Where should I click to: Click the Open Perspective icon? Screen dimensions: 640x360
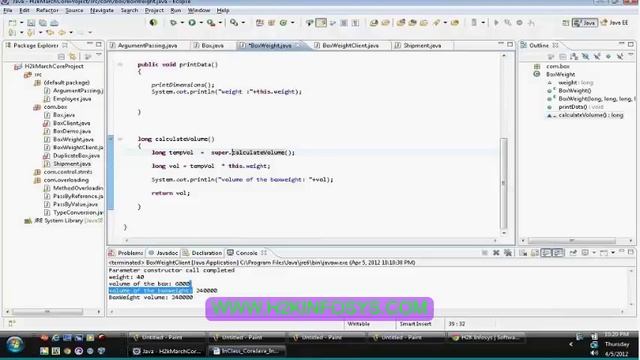click(565, 23)
